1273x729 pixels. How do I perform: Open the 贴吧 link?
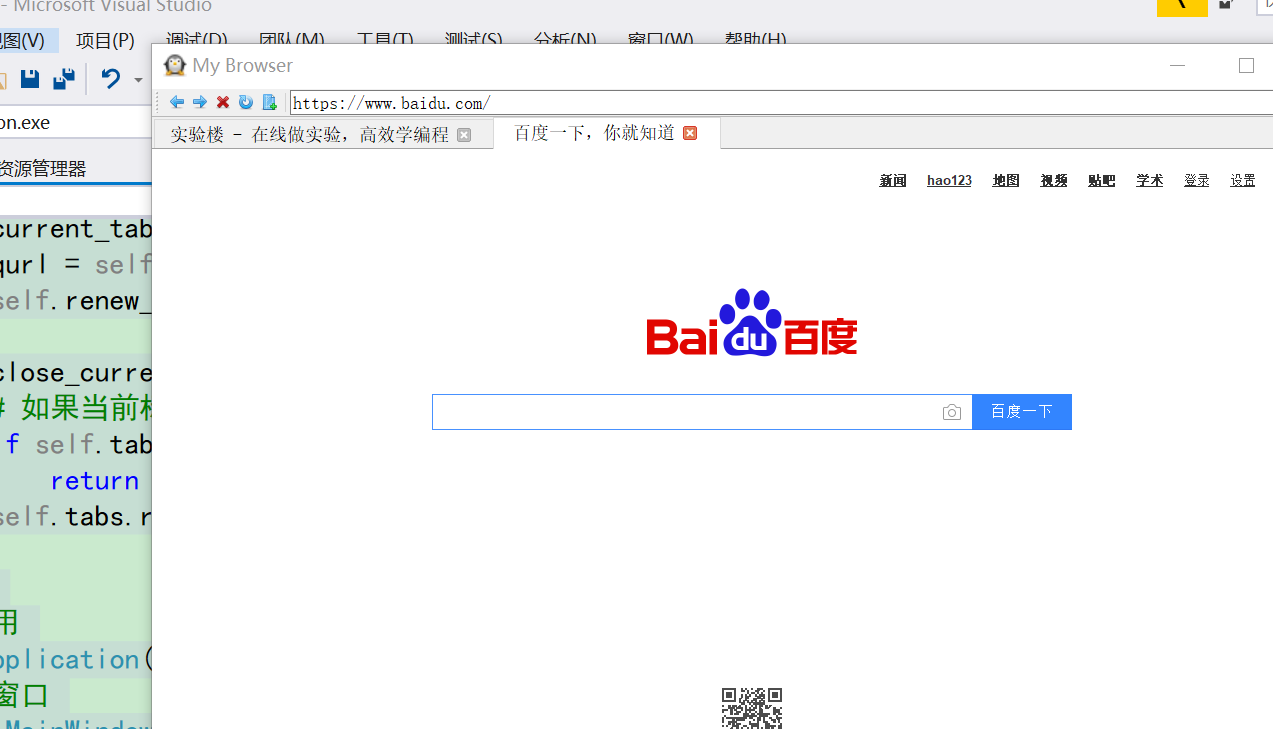(x=1102, y=180)
